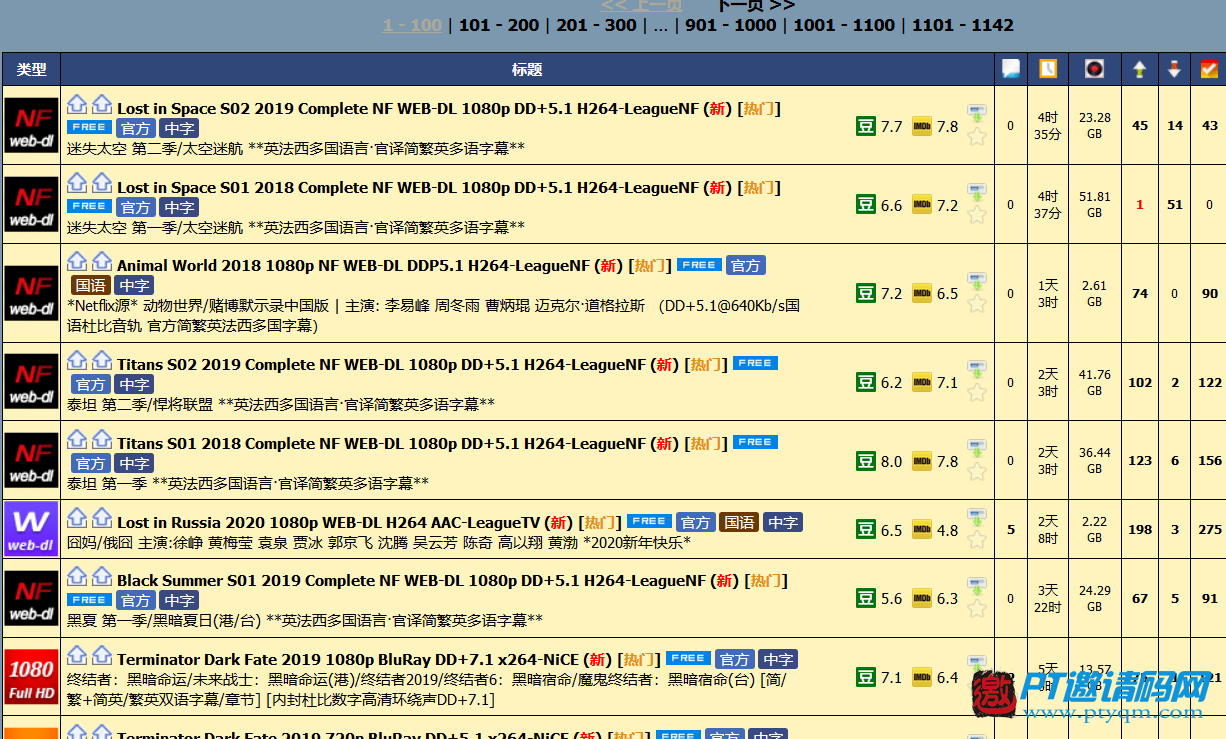Screen dimensions: 1226x739
Task: Open the 5 comments on Lost in Russia
Action: click(1011, 530)
